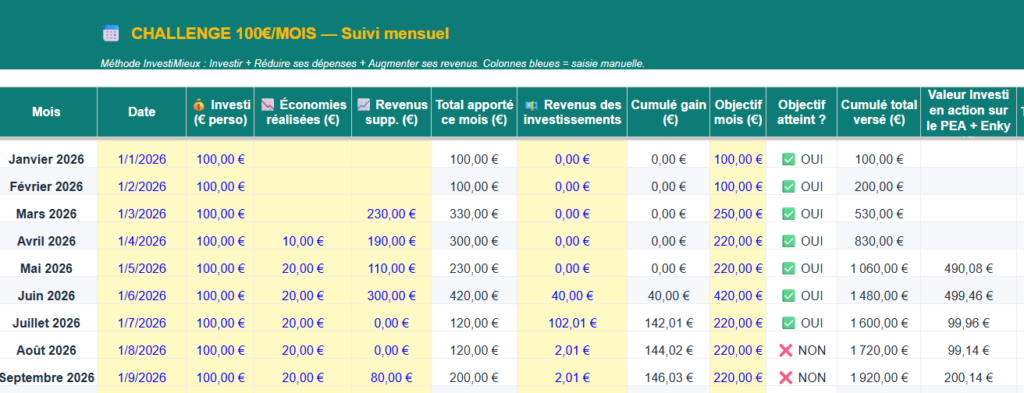Screen dimensions: 1024x393
Task: Select the 'Mois' column header
Action: (x=46, y=112)
